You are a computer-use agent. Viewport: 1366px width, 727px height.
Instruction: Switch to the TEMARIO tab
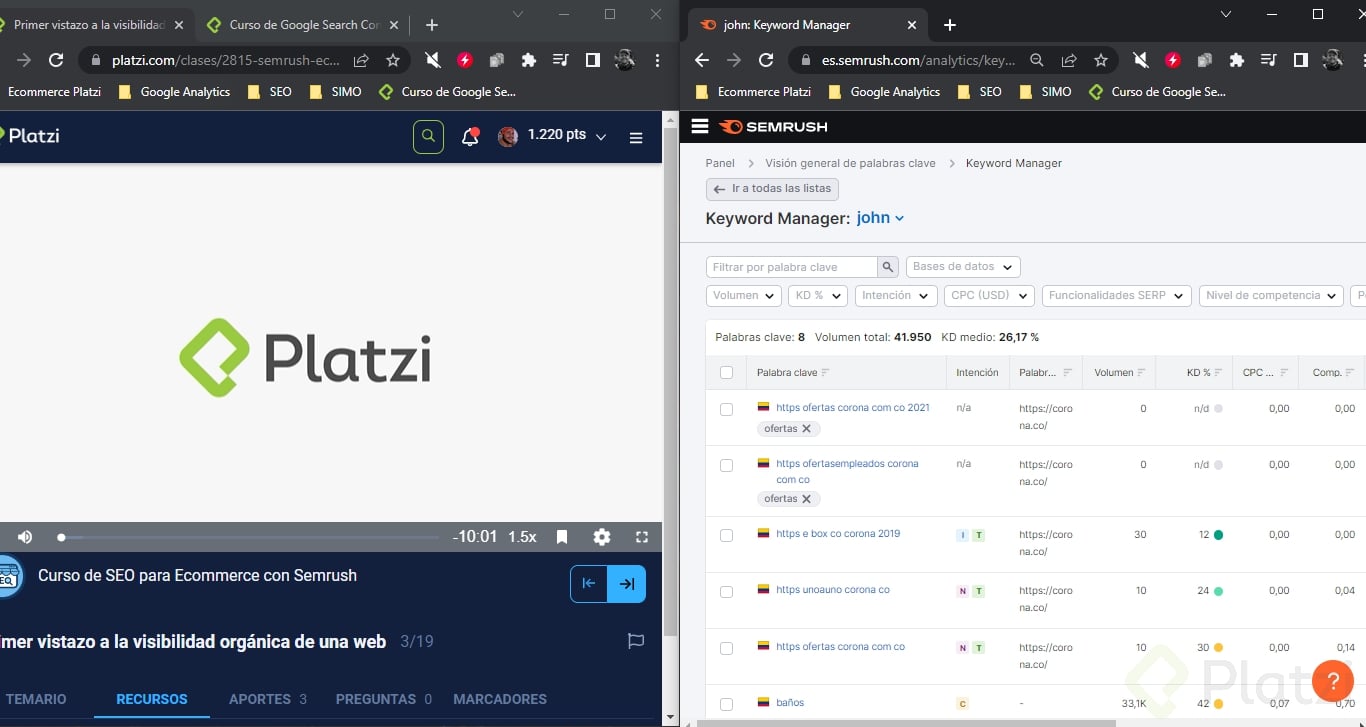[36, 699]
